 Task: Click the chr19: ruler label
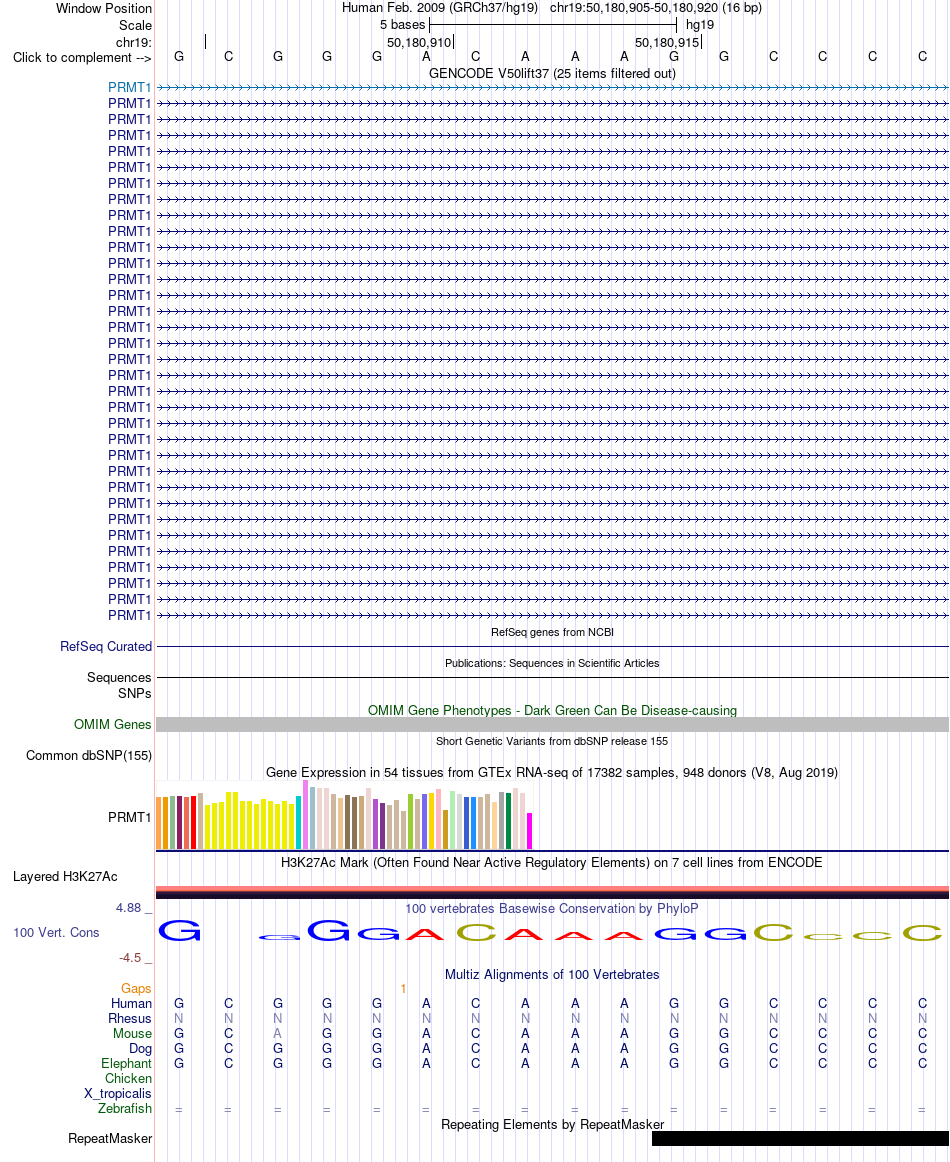(133, 42)
